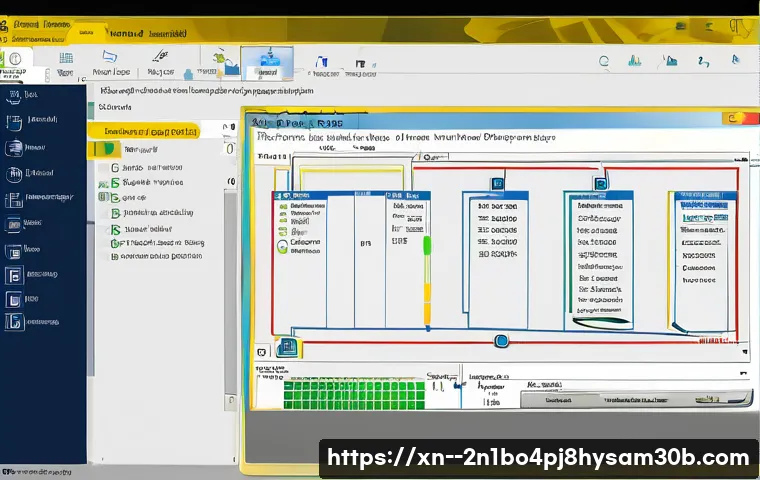Screen dimensions: 760x480
Task: Click the first icon in the dark left sidebar
Action: [x=14, y=96]
